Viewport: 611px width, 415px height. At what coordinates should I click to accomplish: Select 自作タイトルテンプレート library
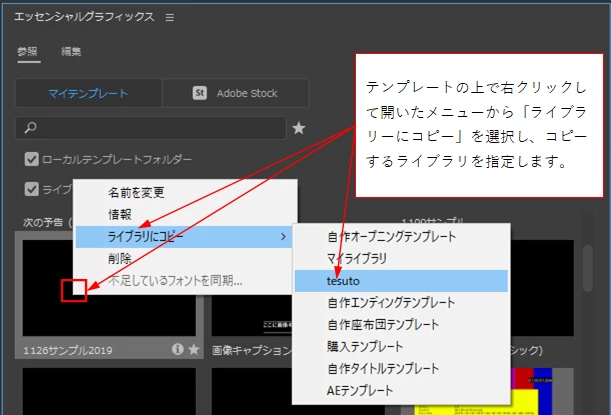[401, 368]
